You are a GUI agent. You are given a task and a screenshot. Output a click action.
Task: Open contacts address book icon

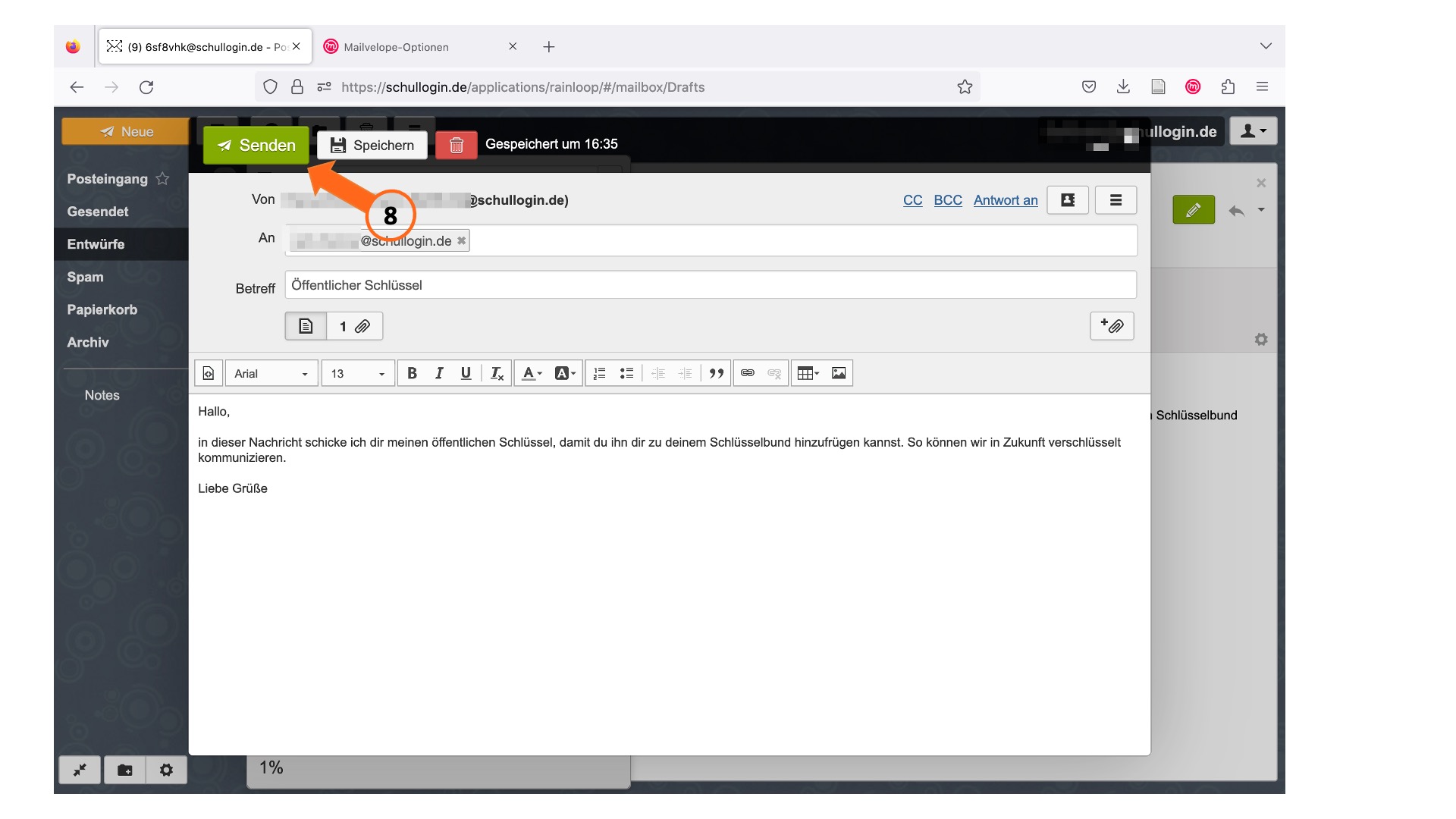coord(1068,200)
